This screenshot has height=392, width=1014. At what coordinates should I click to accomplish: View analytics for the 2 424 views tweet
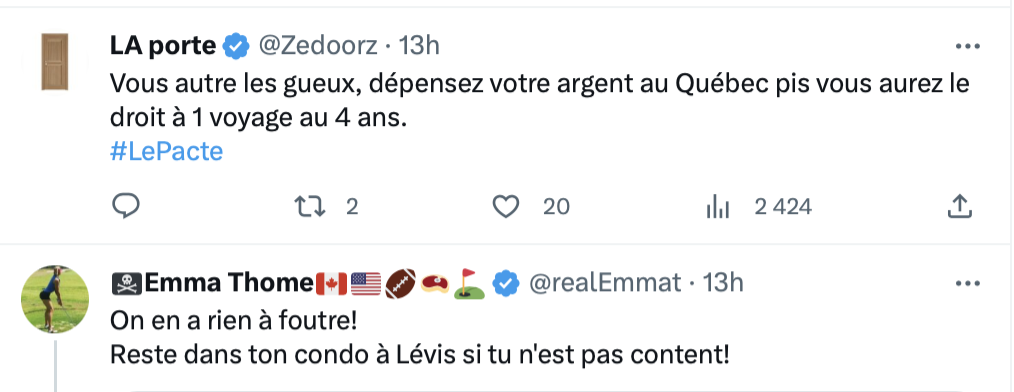pos(718,208)
